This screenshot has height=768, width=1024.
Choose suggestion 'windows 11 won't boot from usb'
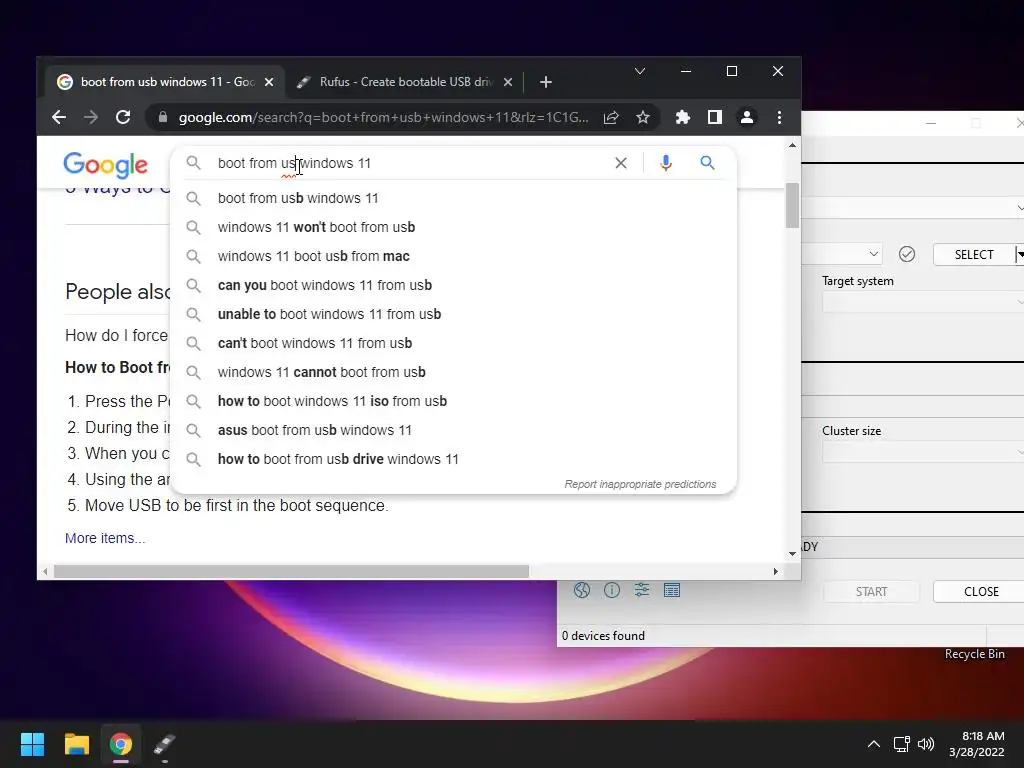[453, 227]
